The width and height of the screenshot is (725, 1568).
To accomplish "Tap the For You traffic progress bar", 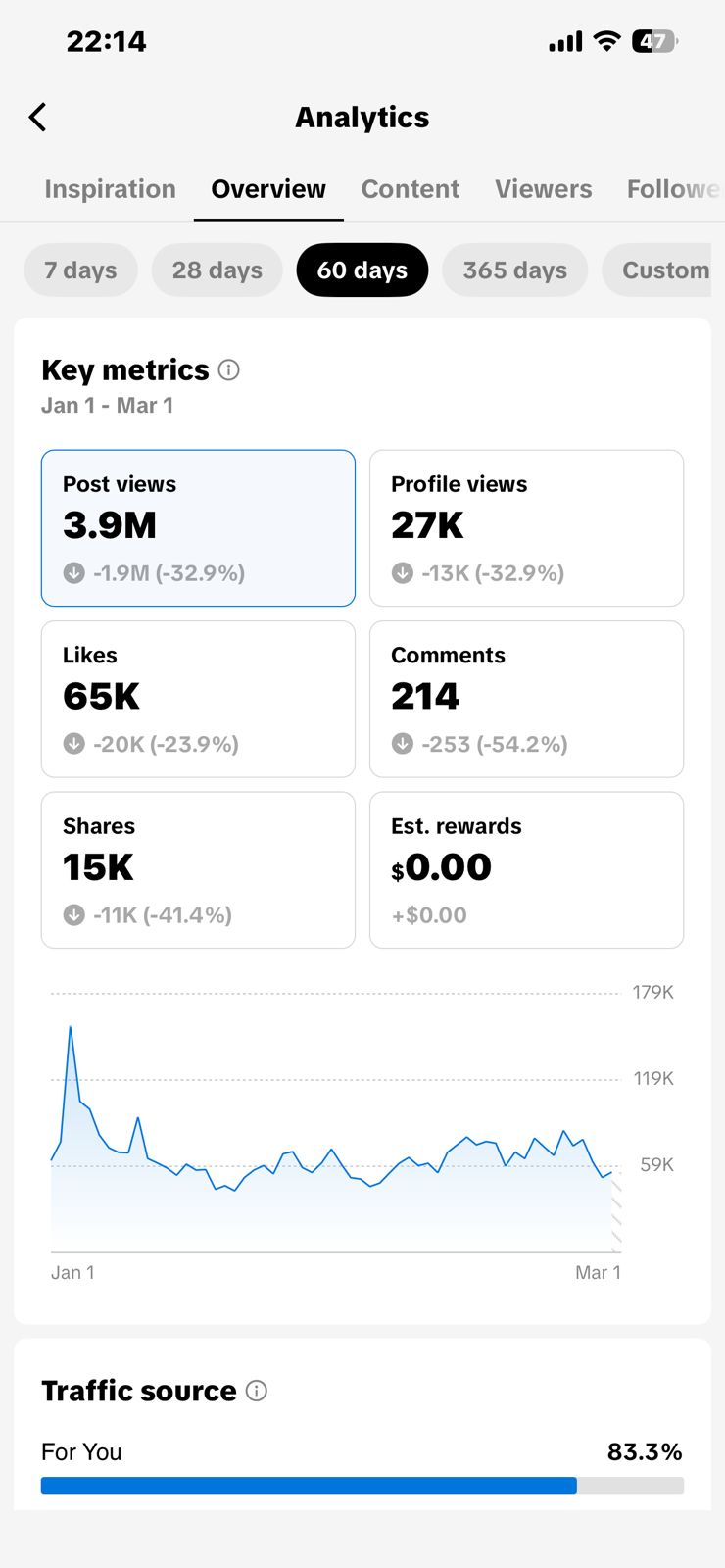I will 362,1486.
